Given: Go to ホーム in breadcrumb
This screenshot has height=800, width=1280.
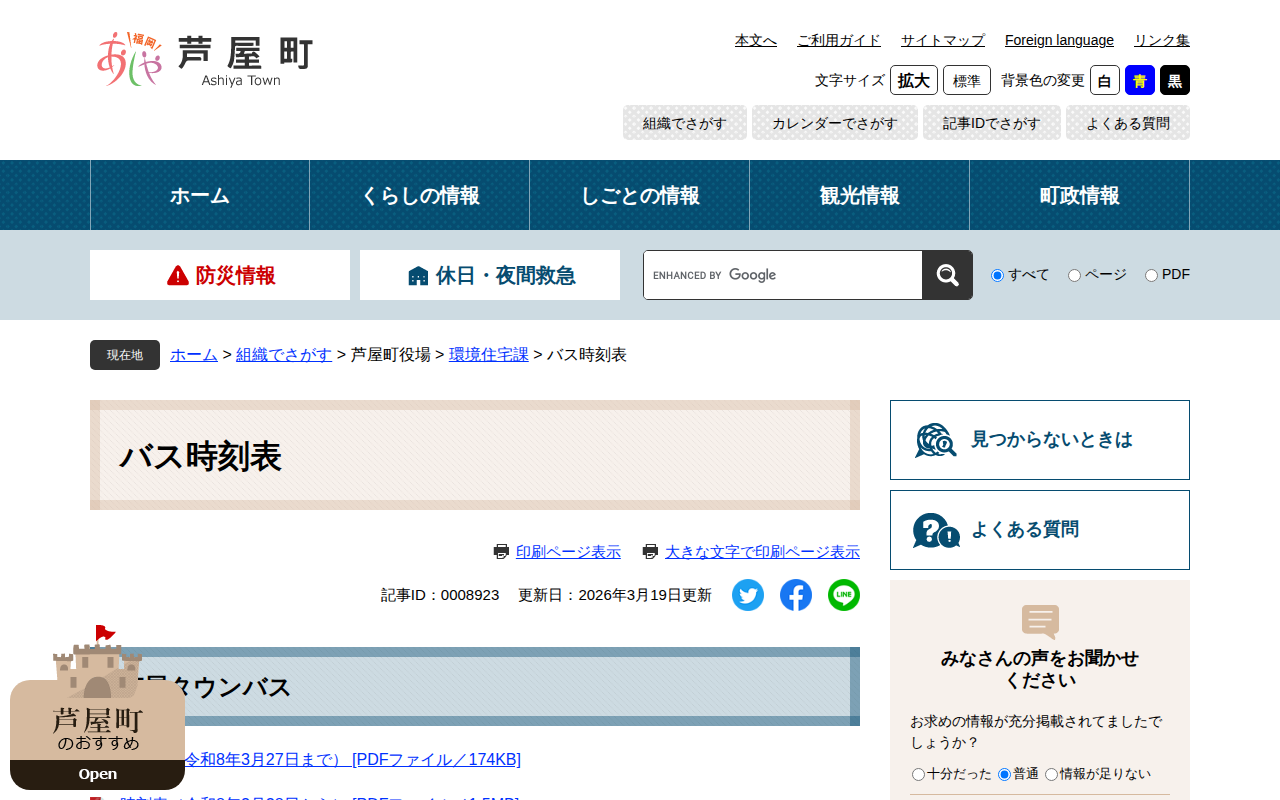Looking at the screenshot, I should [194, 355].
